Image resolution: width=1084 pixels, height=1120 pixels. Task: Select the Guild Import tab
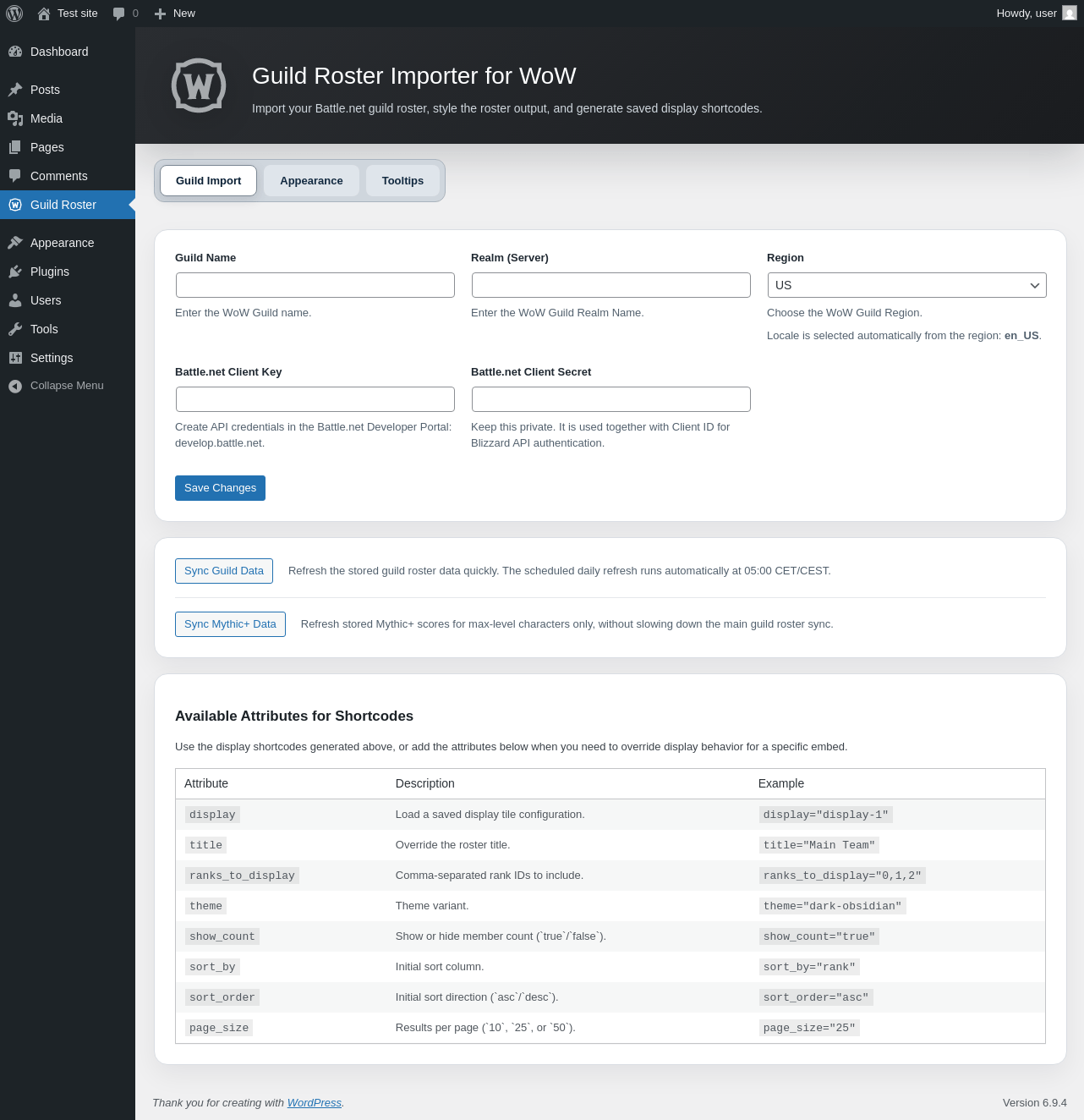208,181
